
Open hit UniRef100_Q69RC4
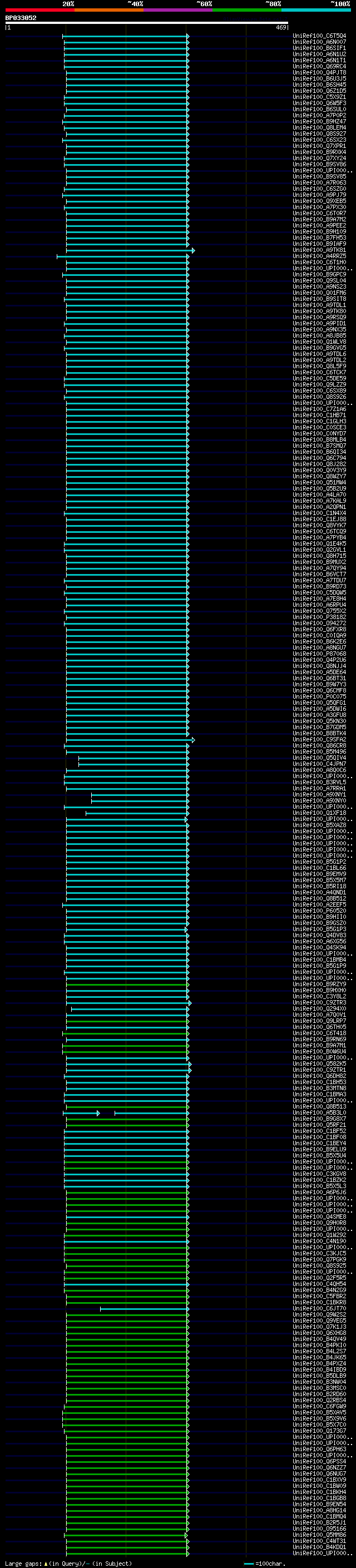[x=319, y=66]
